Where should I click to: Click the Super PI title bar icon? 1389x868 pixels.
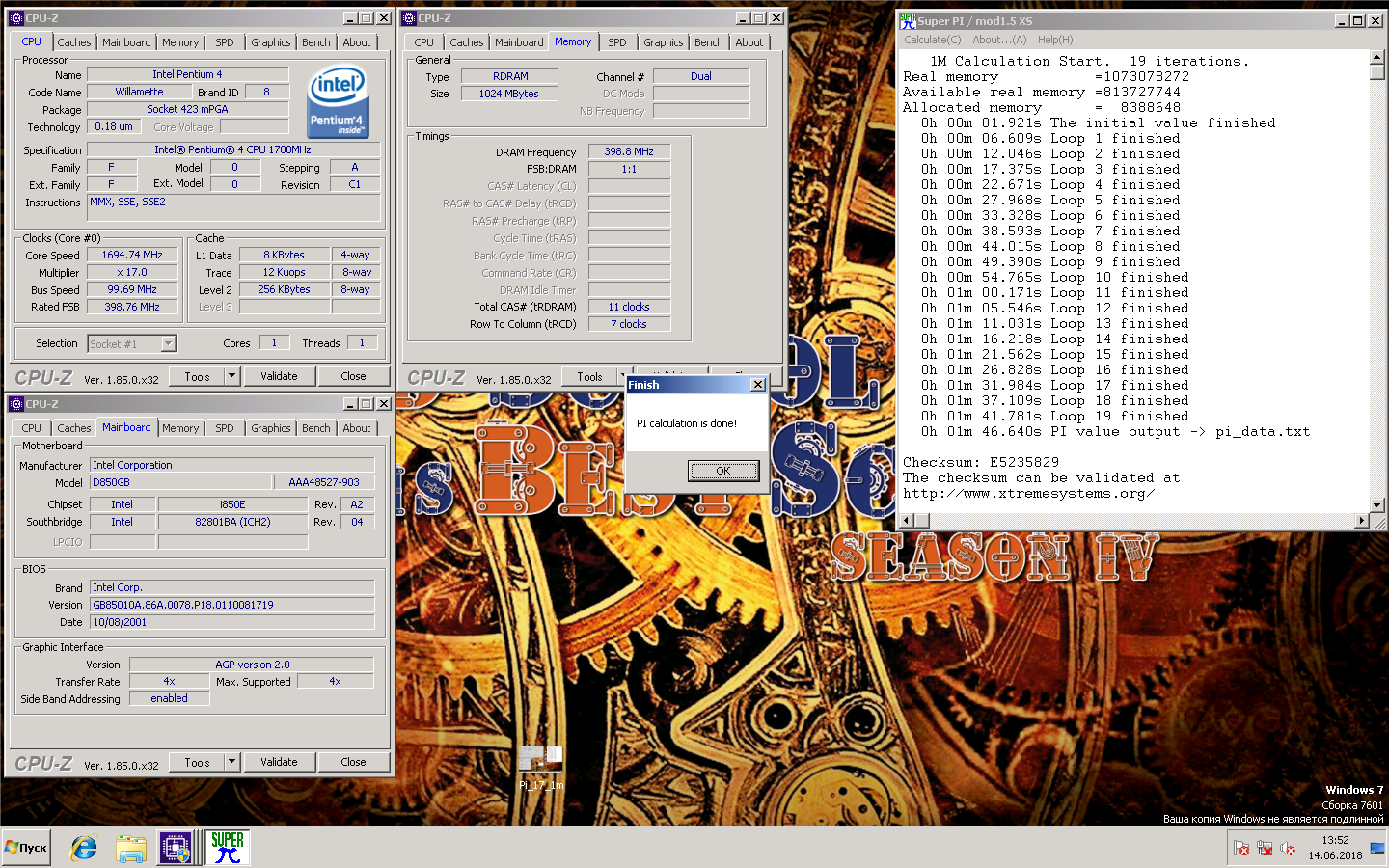(x=908, y=20)
